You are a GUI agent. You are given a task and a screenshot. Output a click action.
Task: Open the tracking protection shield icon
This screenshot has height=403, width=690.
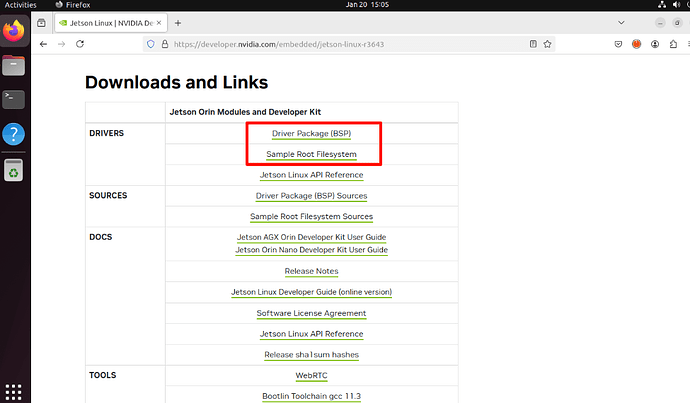[150, 44]
